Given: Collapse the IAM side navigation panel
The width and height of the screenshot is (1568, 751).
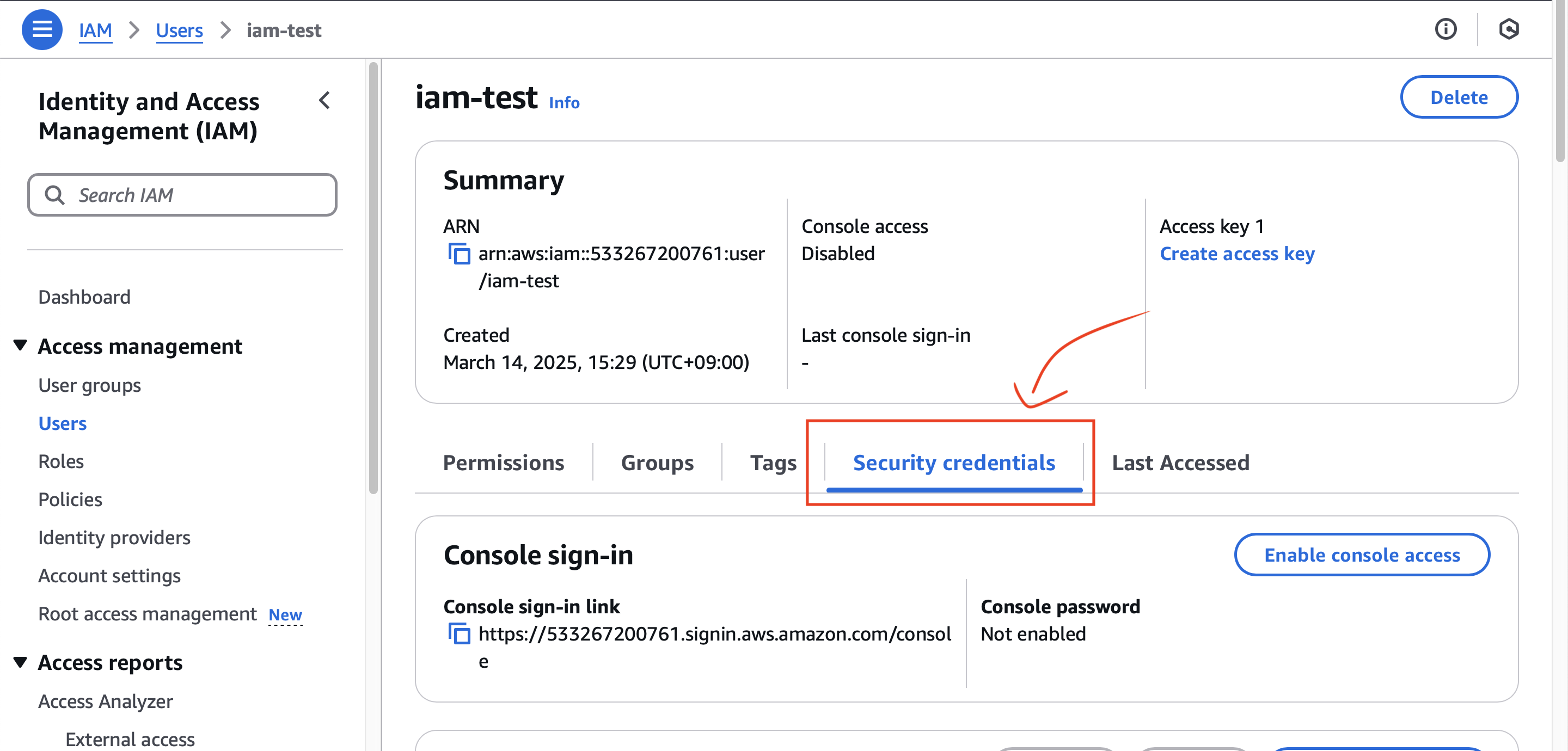Looking at the screenshot, I should 324,101.
